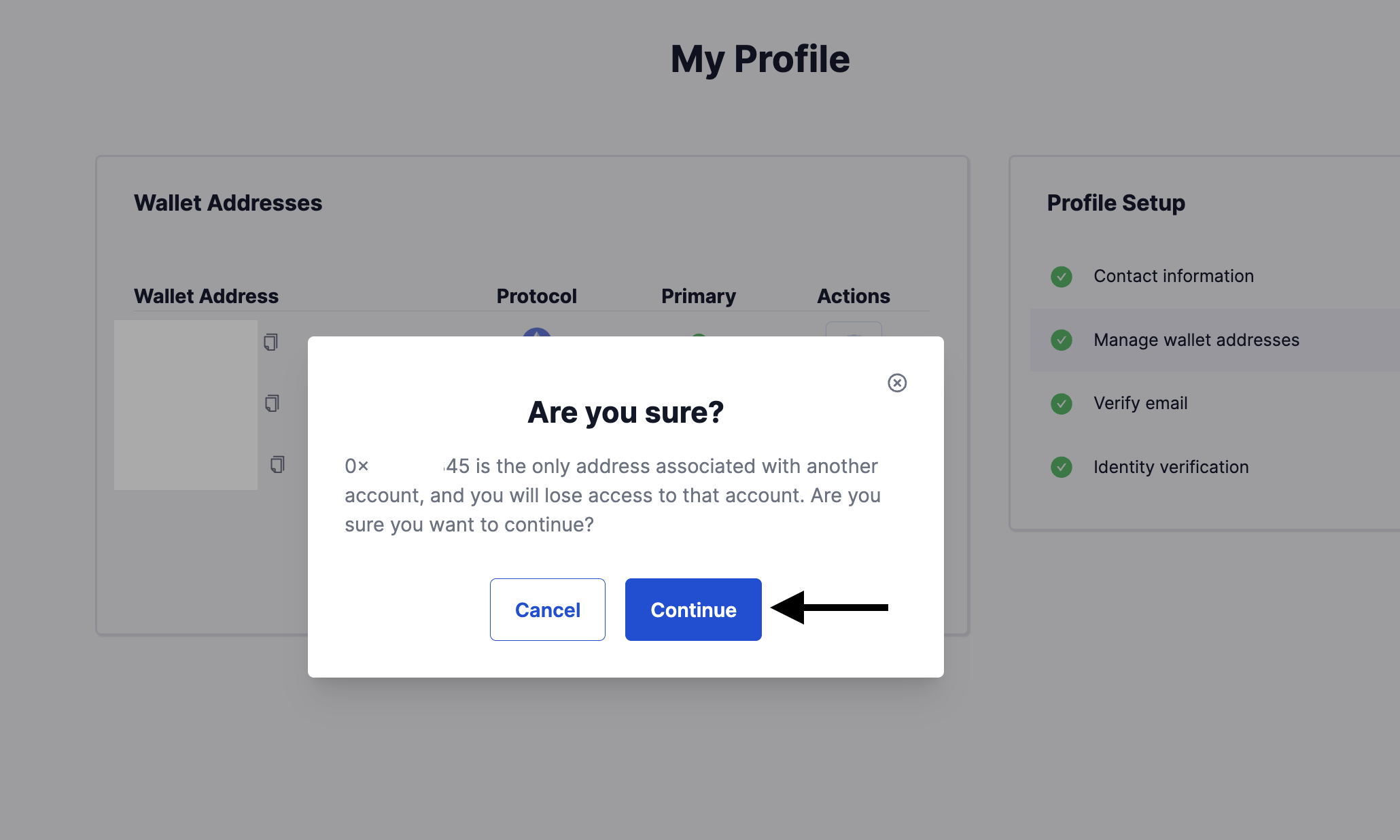
Task: Click green check beside Manage wallet addresses
Action: 1061,340
